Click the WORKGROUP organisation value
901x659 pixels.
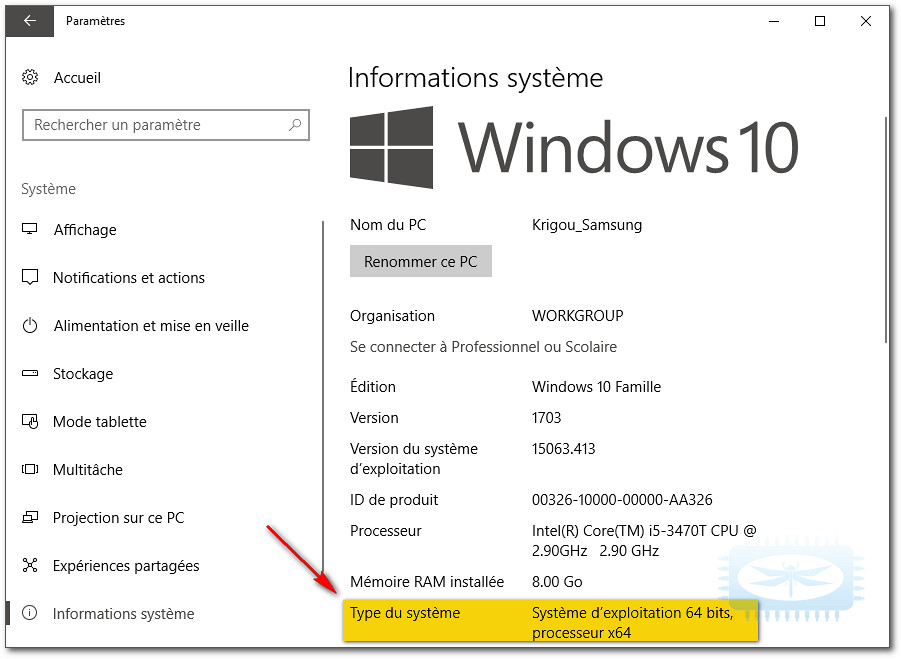(x=577, y=315)
